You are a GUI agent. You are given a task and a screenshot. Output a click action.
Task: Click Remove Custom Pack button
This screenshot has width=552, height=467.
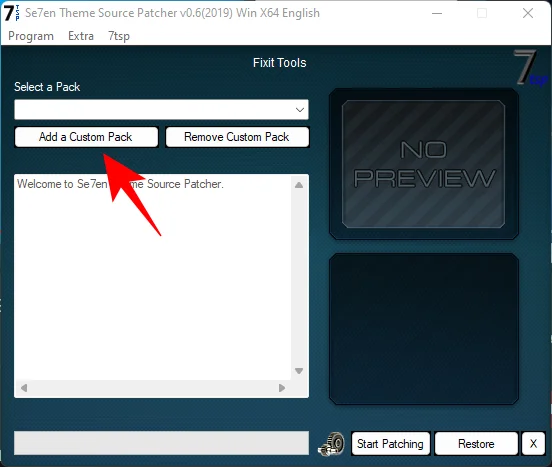click(x=237, y=137)
